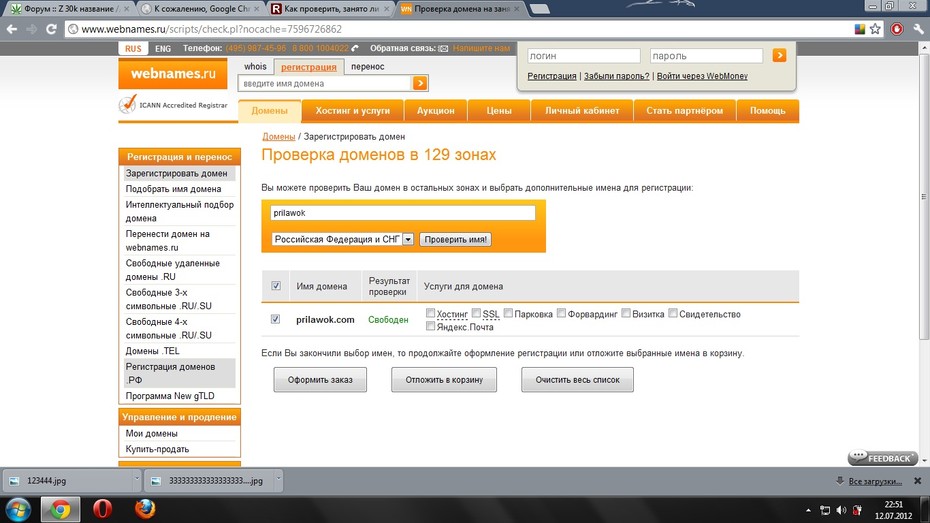The width and height of the screenshot is (930, 523).
Task: Toggle select-all checkbox in table header
Action: pyautogui.click(x=276, y=286)
